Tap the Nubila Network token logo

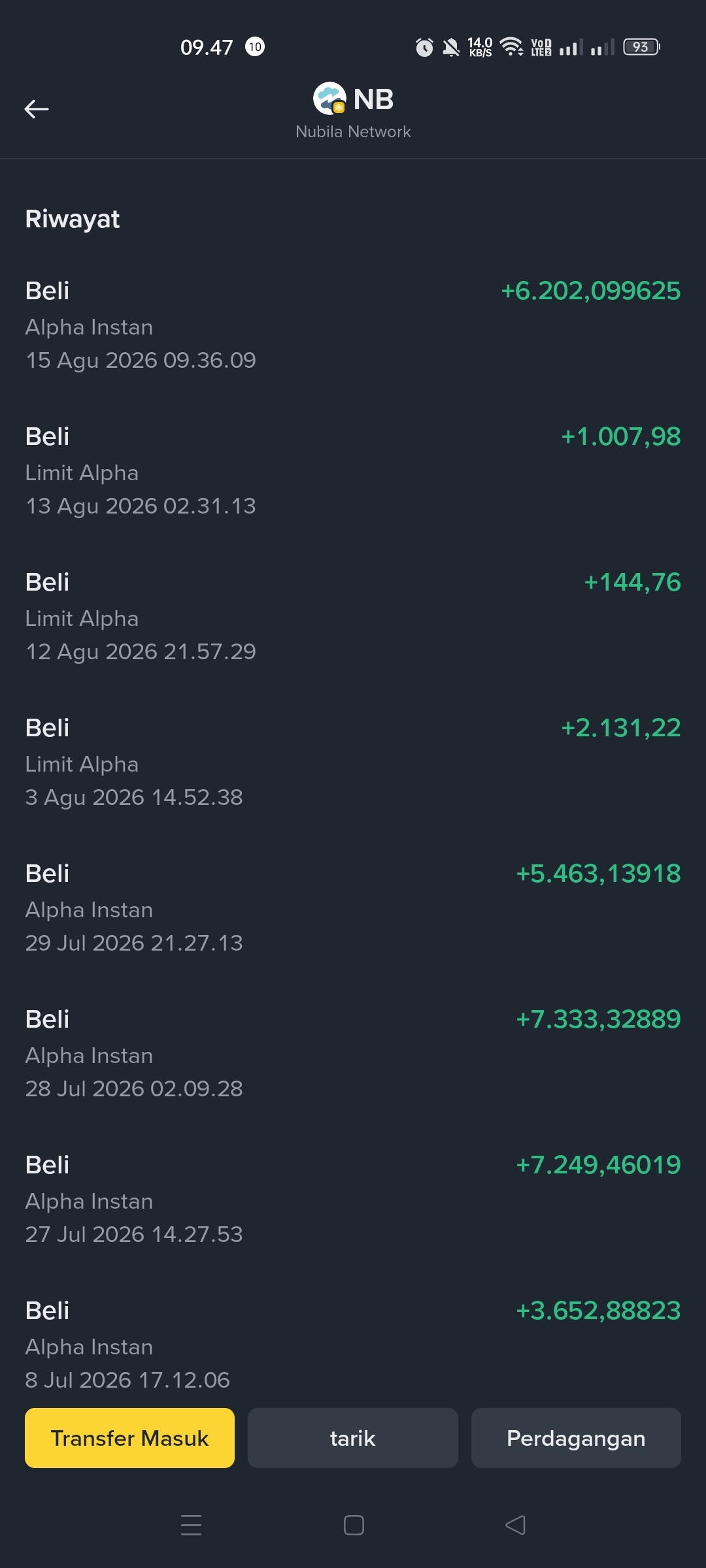329,99
